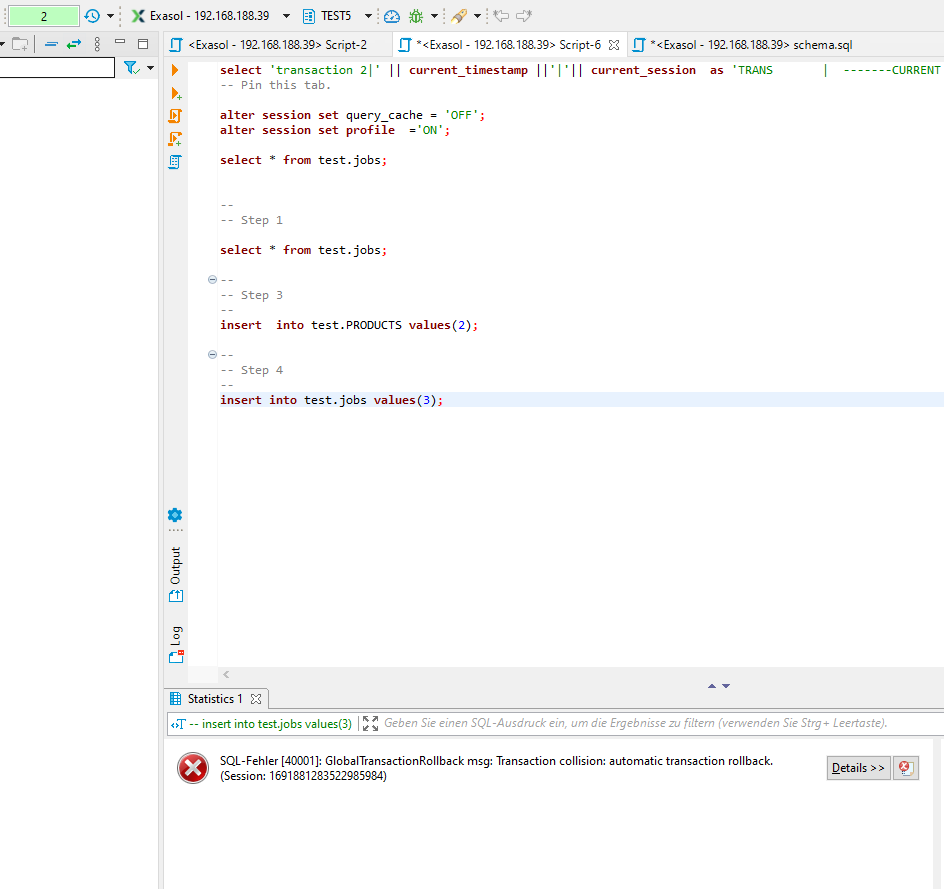Expand the transaction mode dropdown arrow
The height and width of the screenshot is (889, 944).
[x=110, y=15]
